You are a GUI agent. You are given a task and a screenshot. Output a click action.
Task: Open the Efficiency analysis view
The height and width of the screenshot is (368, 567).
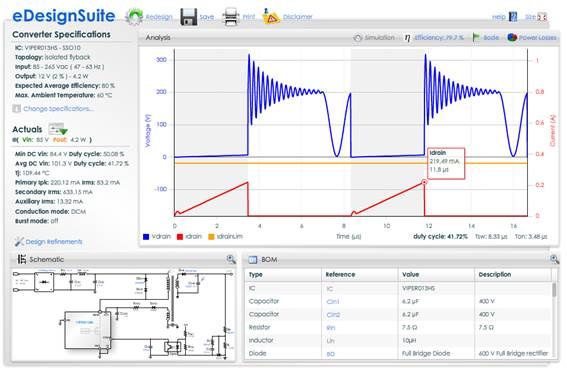tap(434, 38)
